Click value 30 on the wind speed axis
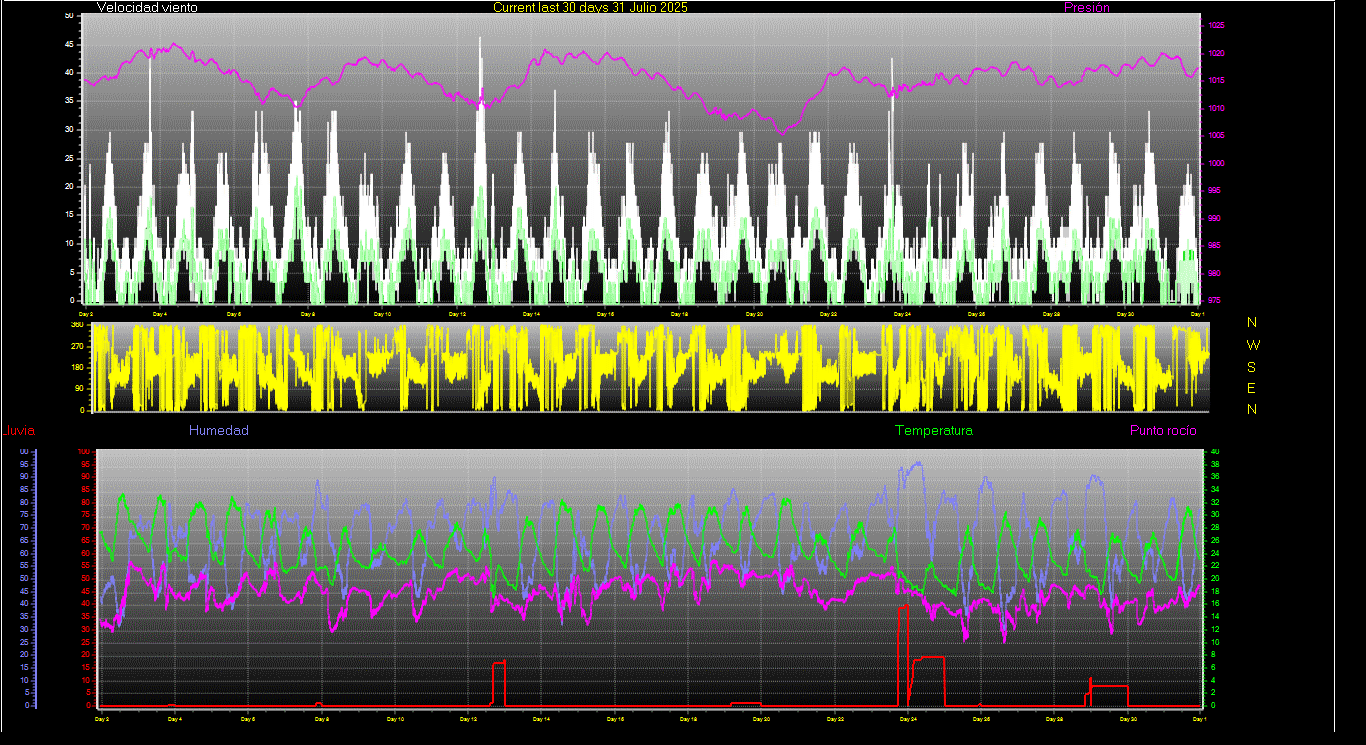The image size is (1366, 745). (x=69, y=129)
